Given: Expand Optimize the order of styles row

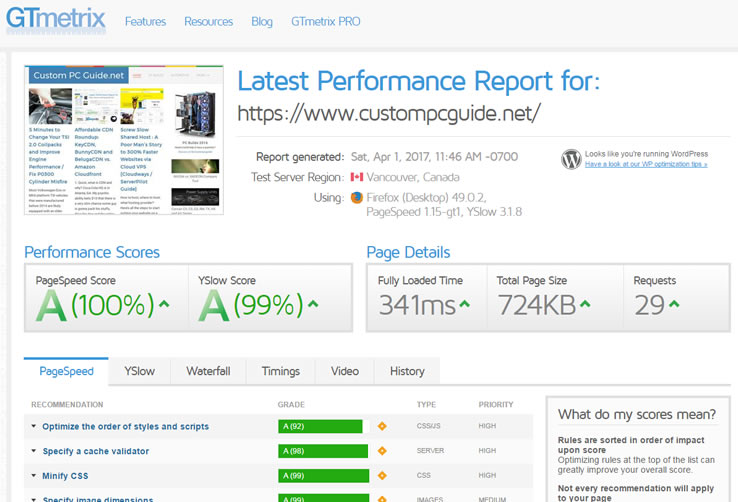Looking at the screenshot, I should point(33,426).
